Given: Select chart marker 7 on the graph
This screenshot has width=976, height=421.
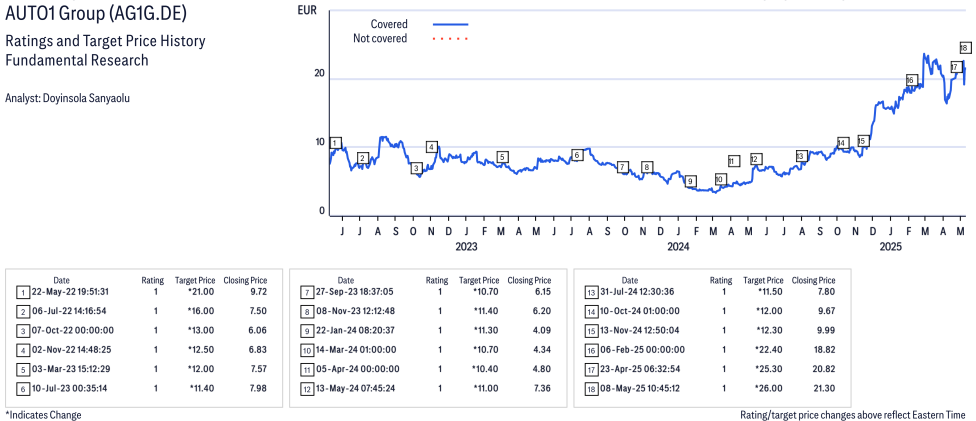Looking at the screenshot, I should 622,167.
